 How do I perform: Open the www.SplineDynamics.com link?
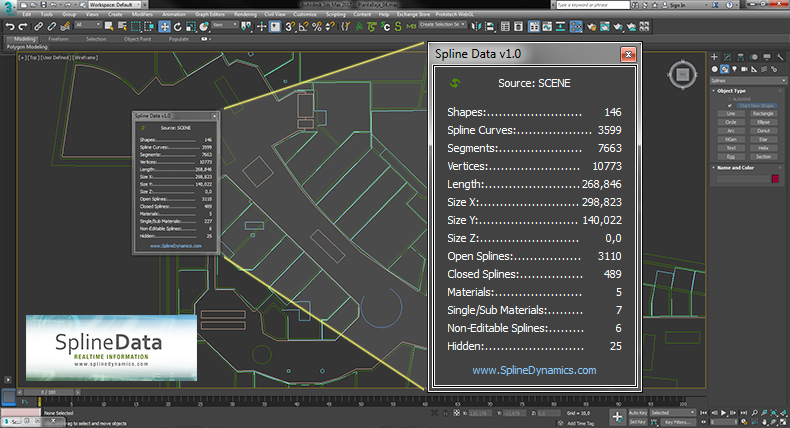tap(533, 370)
